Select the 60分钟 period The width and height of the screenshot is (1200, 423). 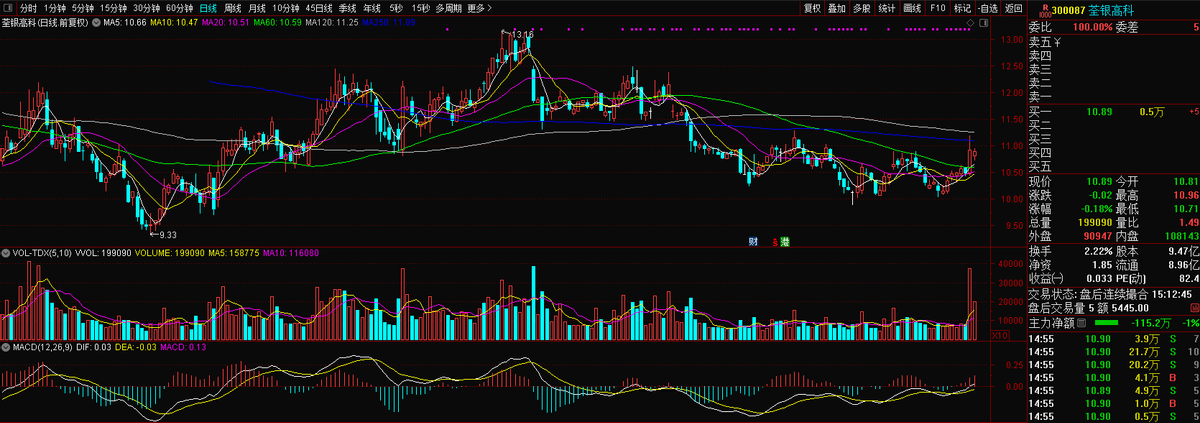(180, 8)
